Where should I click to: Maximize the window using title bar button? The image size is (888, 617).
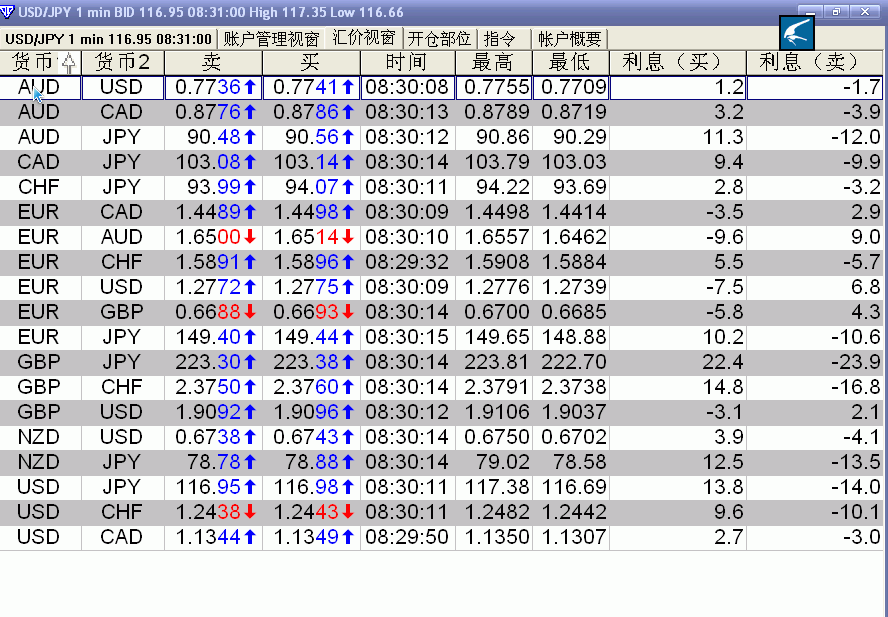tap(836, 12)
